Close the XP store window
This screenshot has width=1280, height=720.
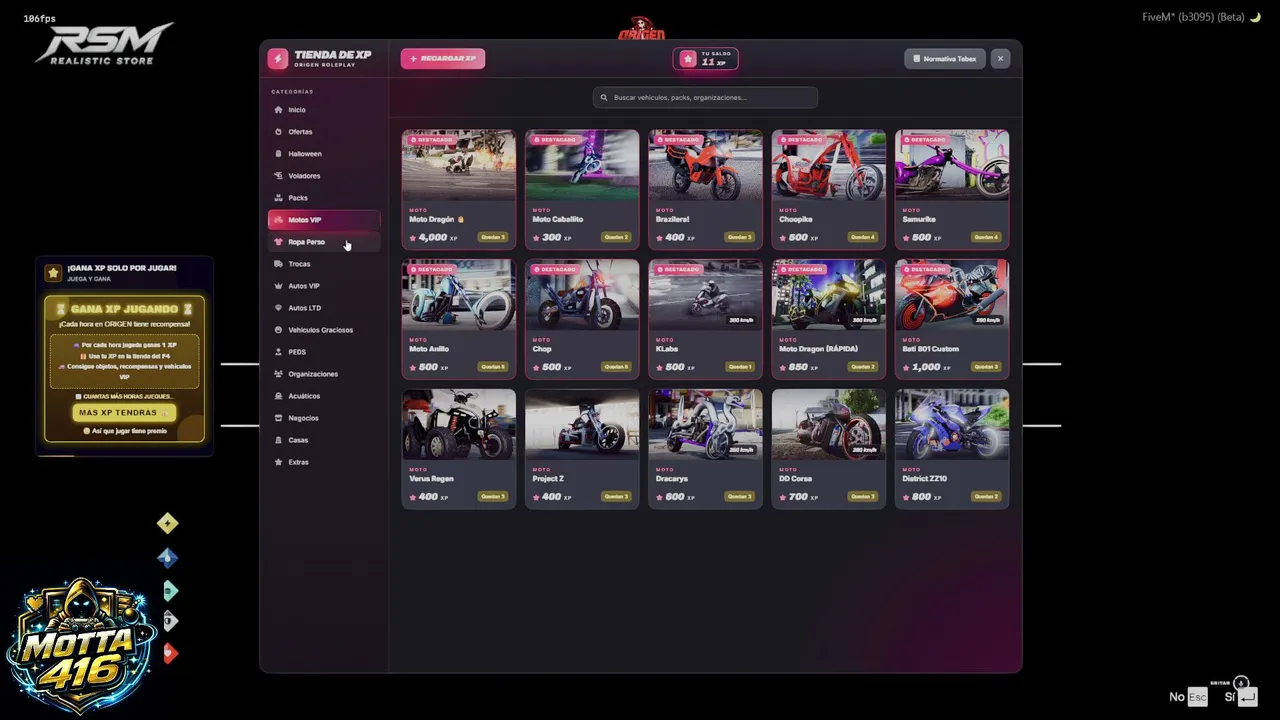(x=1000, y=59)
